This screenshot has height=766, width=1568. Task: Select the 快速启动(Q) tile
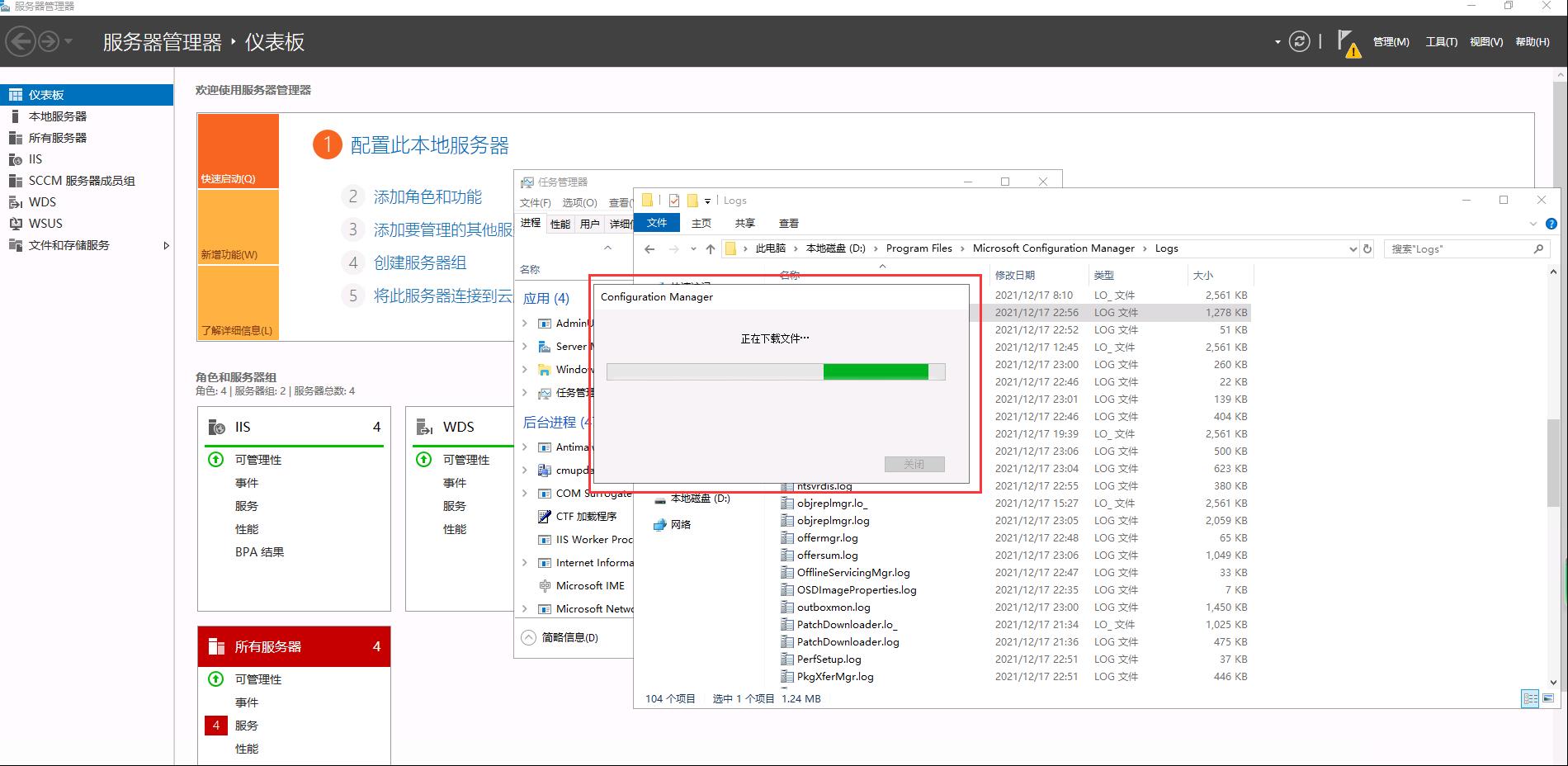[x=238, y=151]
